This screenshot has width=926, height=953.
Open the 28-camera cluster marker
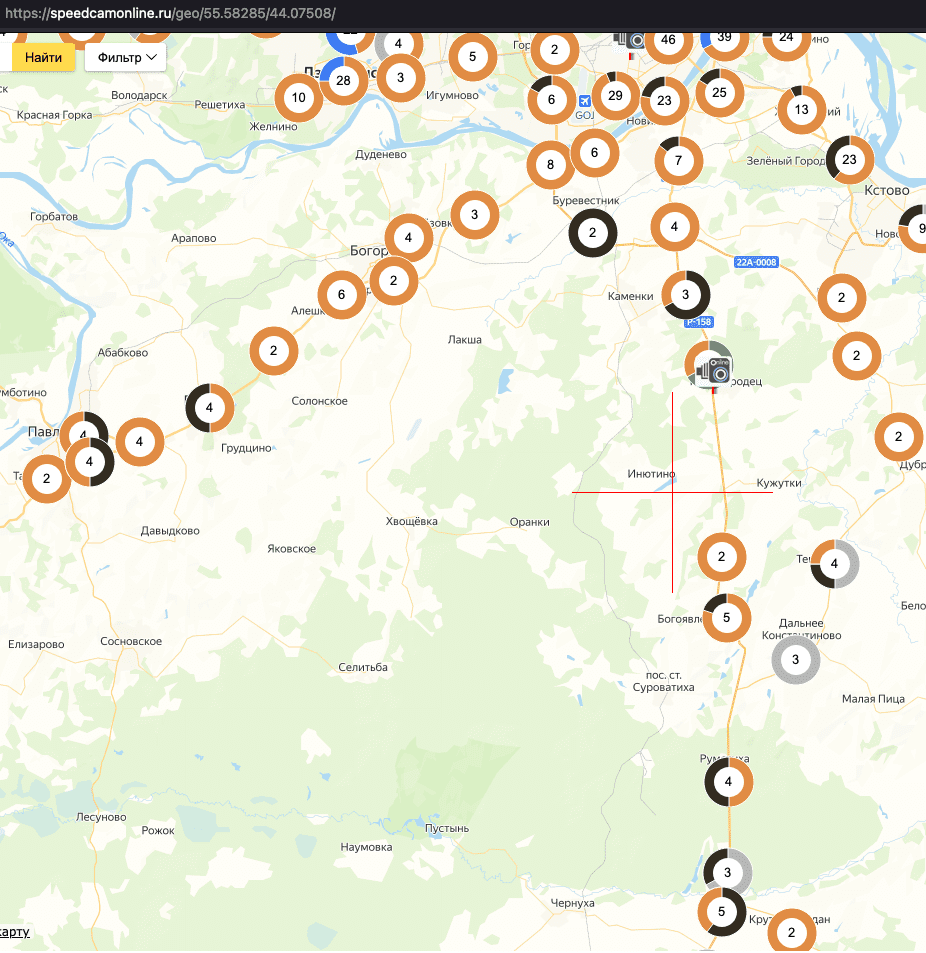click(x=343, y=80)
